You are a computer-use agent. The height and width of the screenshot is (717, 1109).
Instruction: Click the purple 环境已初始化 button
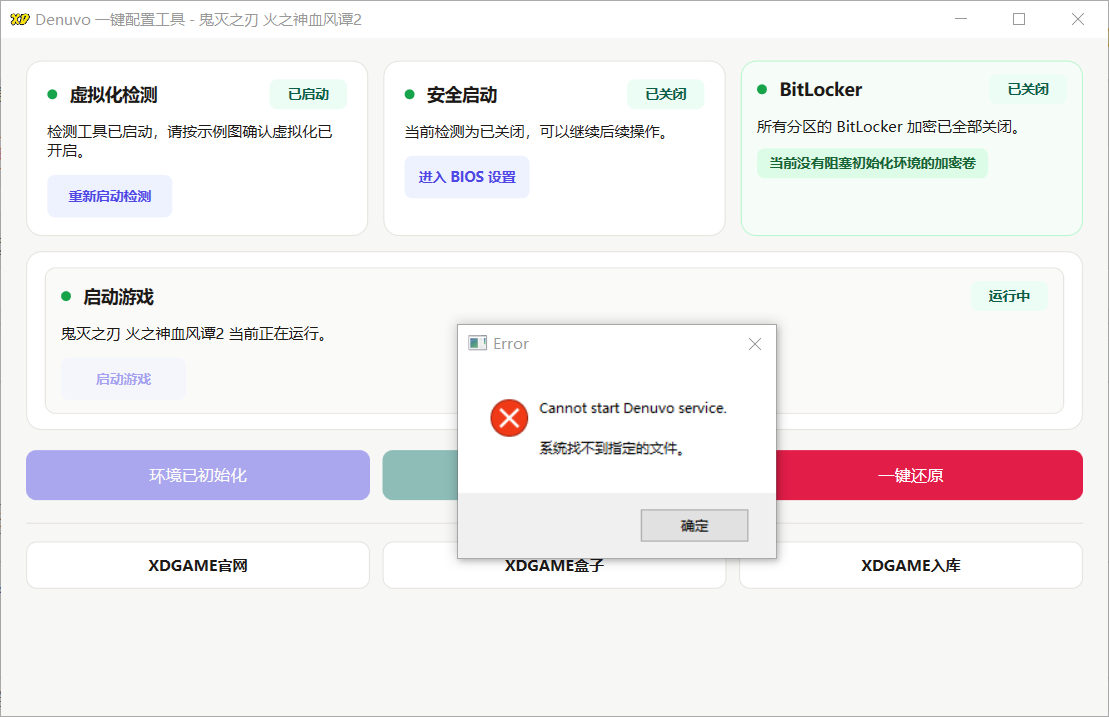(x=198, y=475)
